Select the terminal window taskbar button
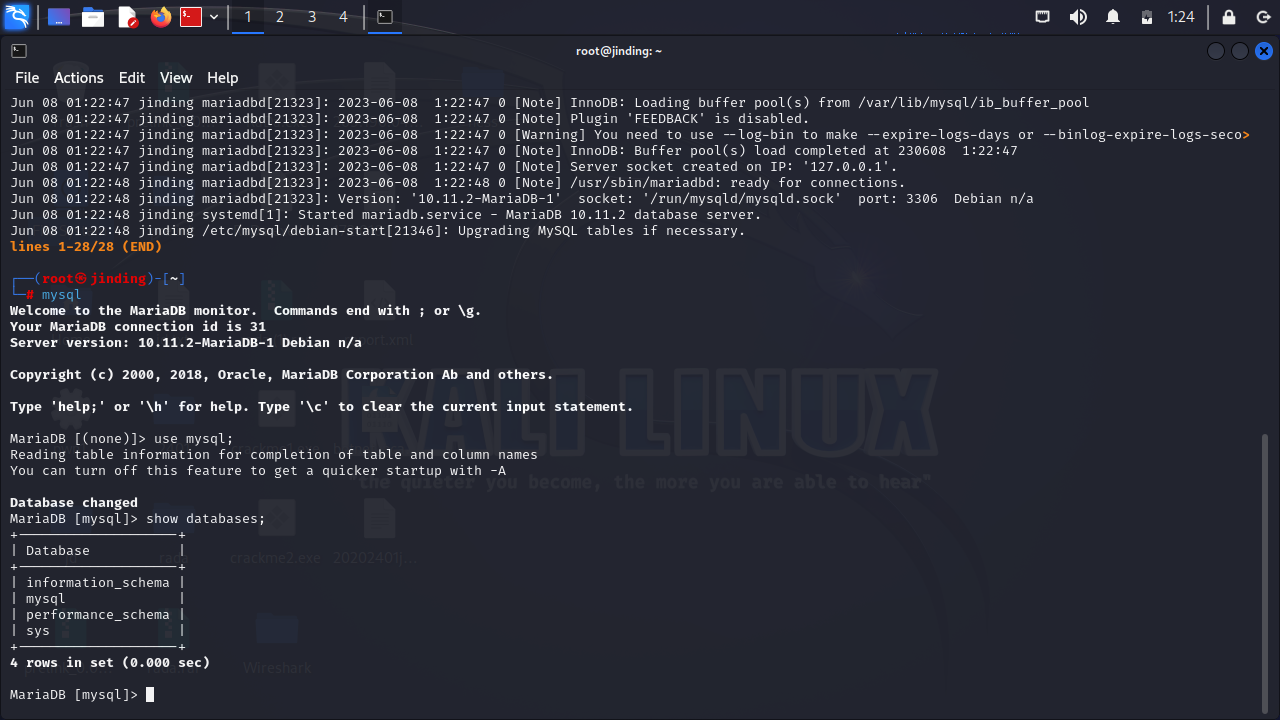This screenshot has height=720, width=1280. click(x=385, y=17)
